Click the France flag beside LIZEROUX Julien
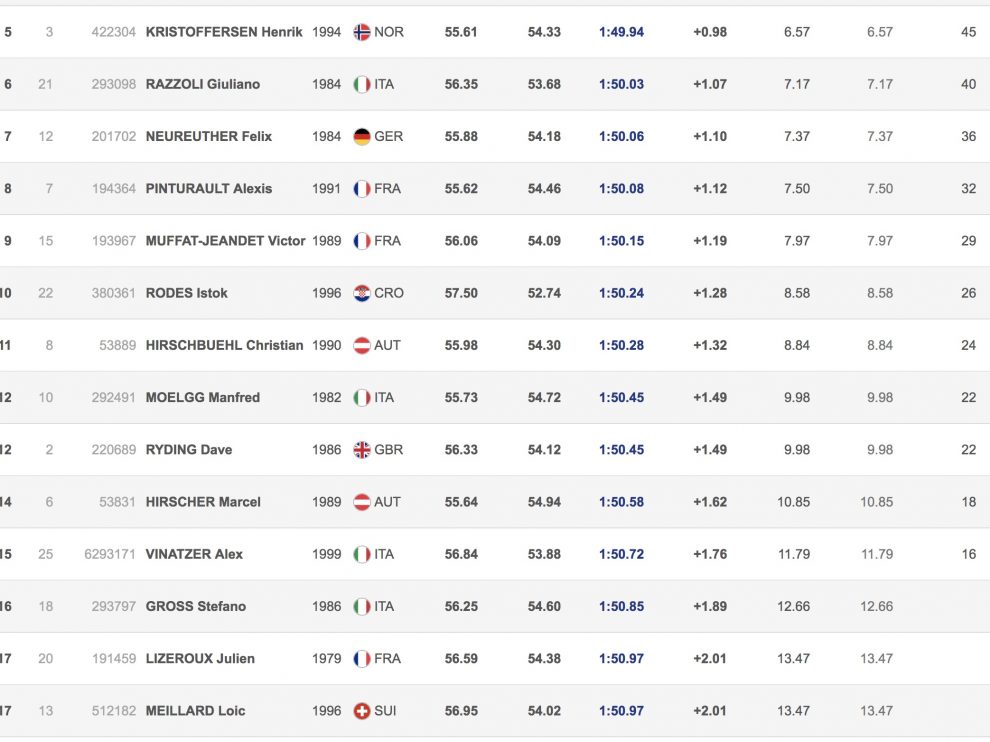990x742 pixels. [x=362, y=659]
